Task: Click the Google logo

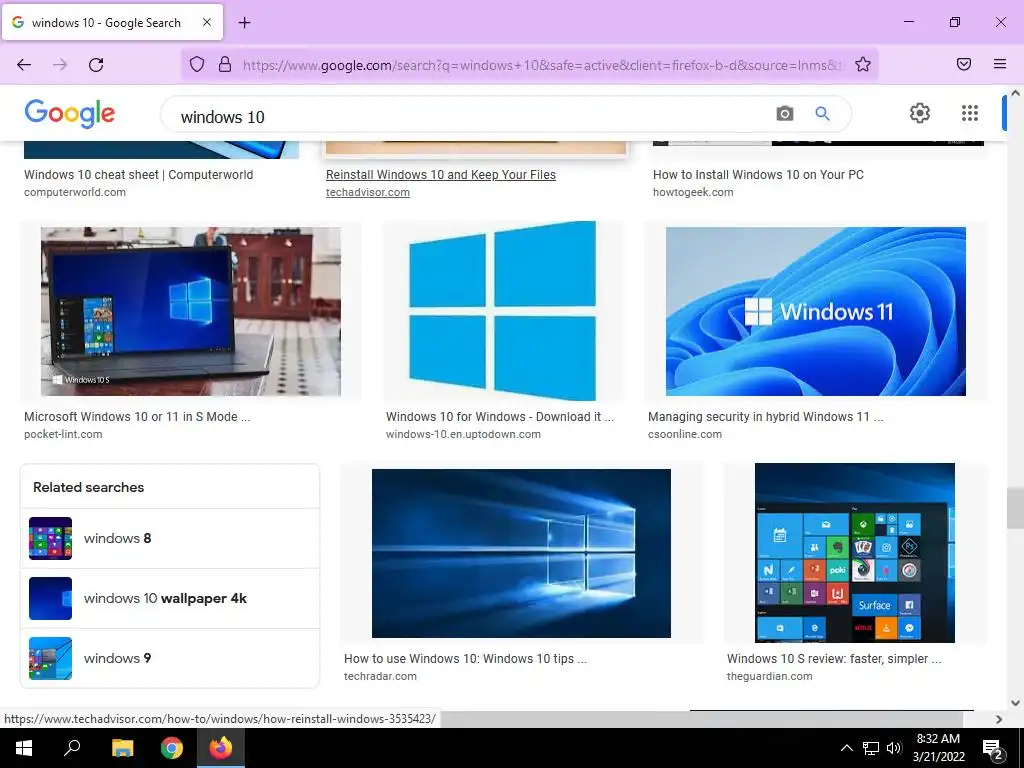Action: click(x=70, y=114)
